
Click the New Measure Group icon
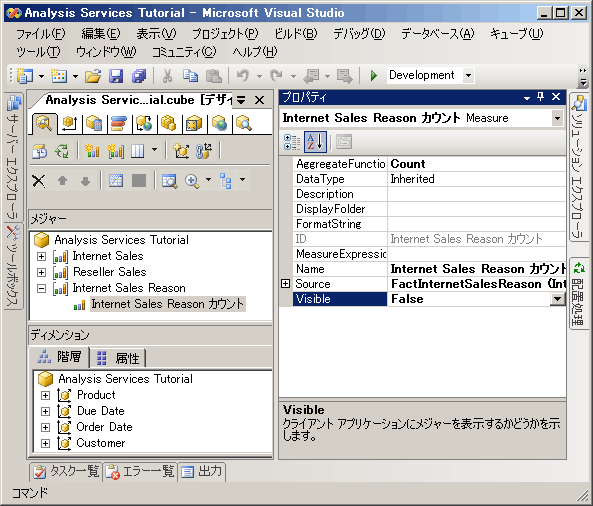point(116,151)
